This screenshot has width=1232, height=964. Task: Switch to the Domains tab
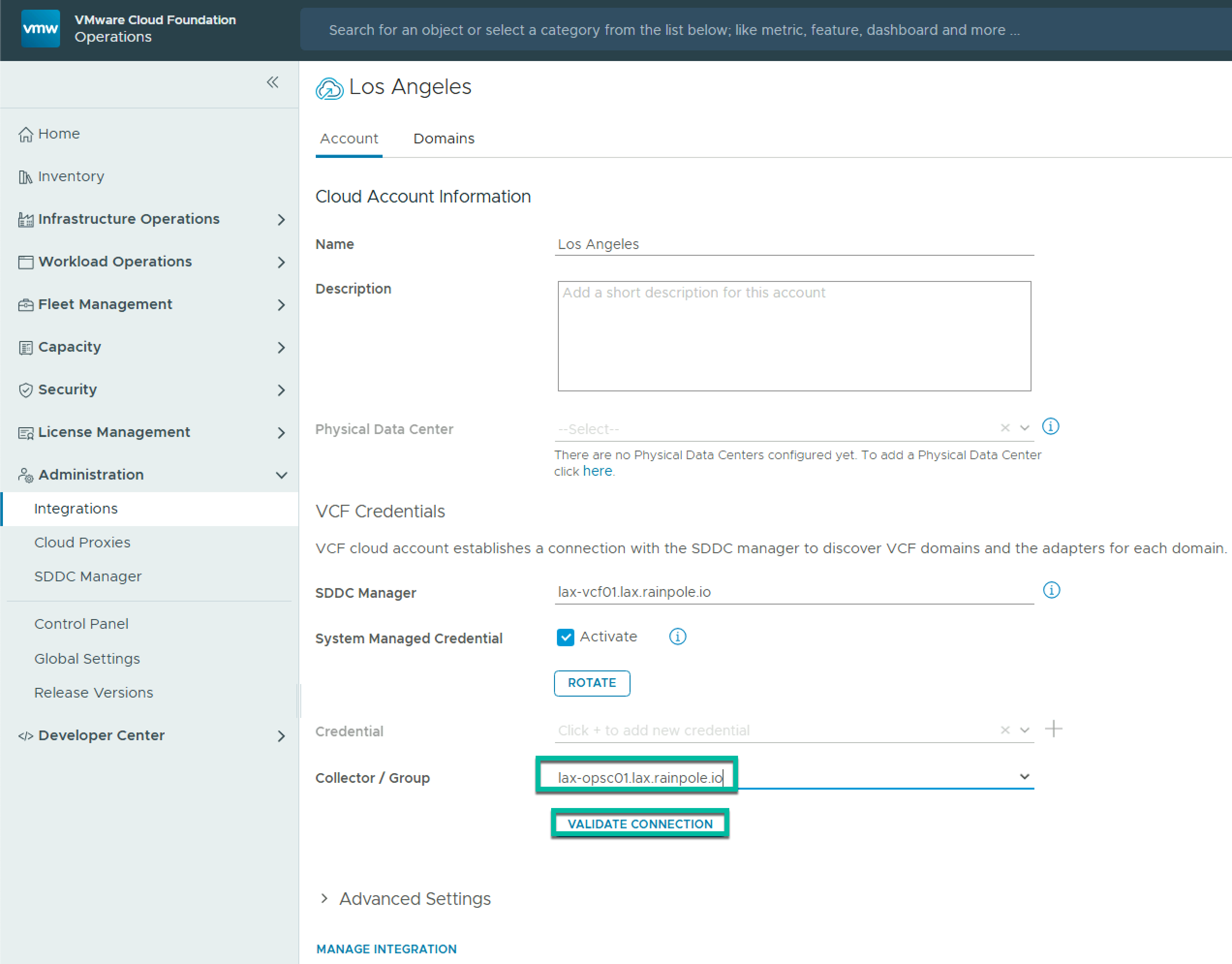tap(444, 139)
